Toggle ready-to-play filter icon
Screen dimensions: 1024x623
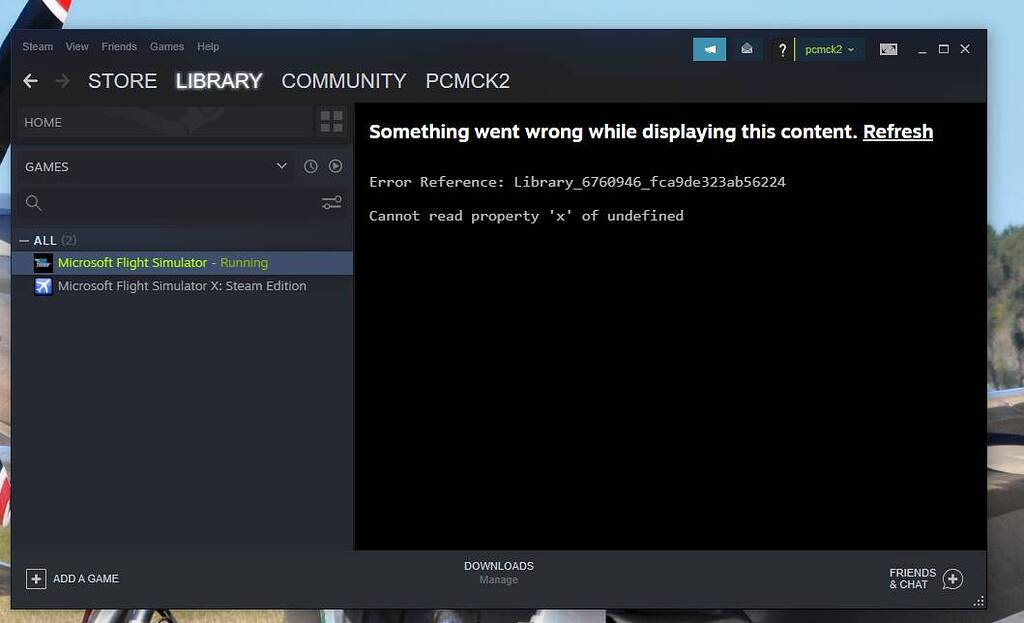[x=336, y=167]
